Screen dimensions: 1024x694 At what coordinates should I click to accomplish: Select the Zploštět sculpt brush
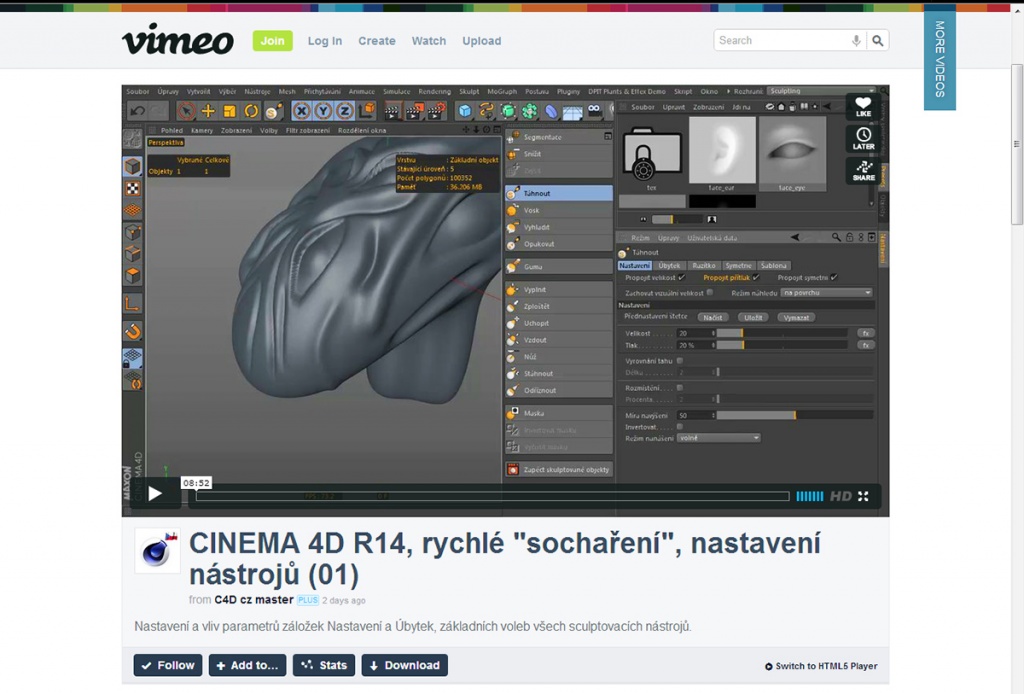[x=559, y=306]
